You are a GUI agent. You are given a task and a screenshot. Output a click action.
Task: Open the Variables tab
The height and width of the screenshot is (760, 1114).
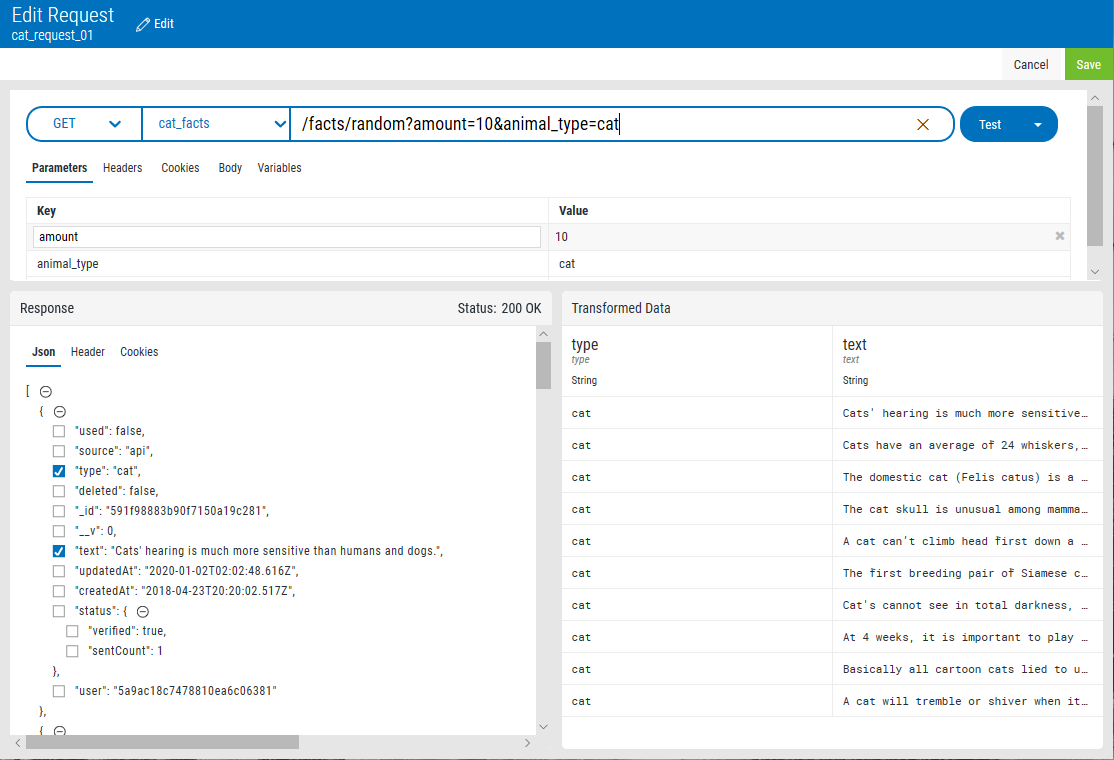click(x=279, y=168)
